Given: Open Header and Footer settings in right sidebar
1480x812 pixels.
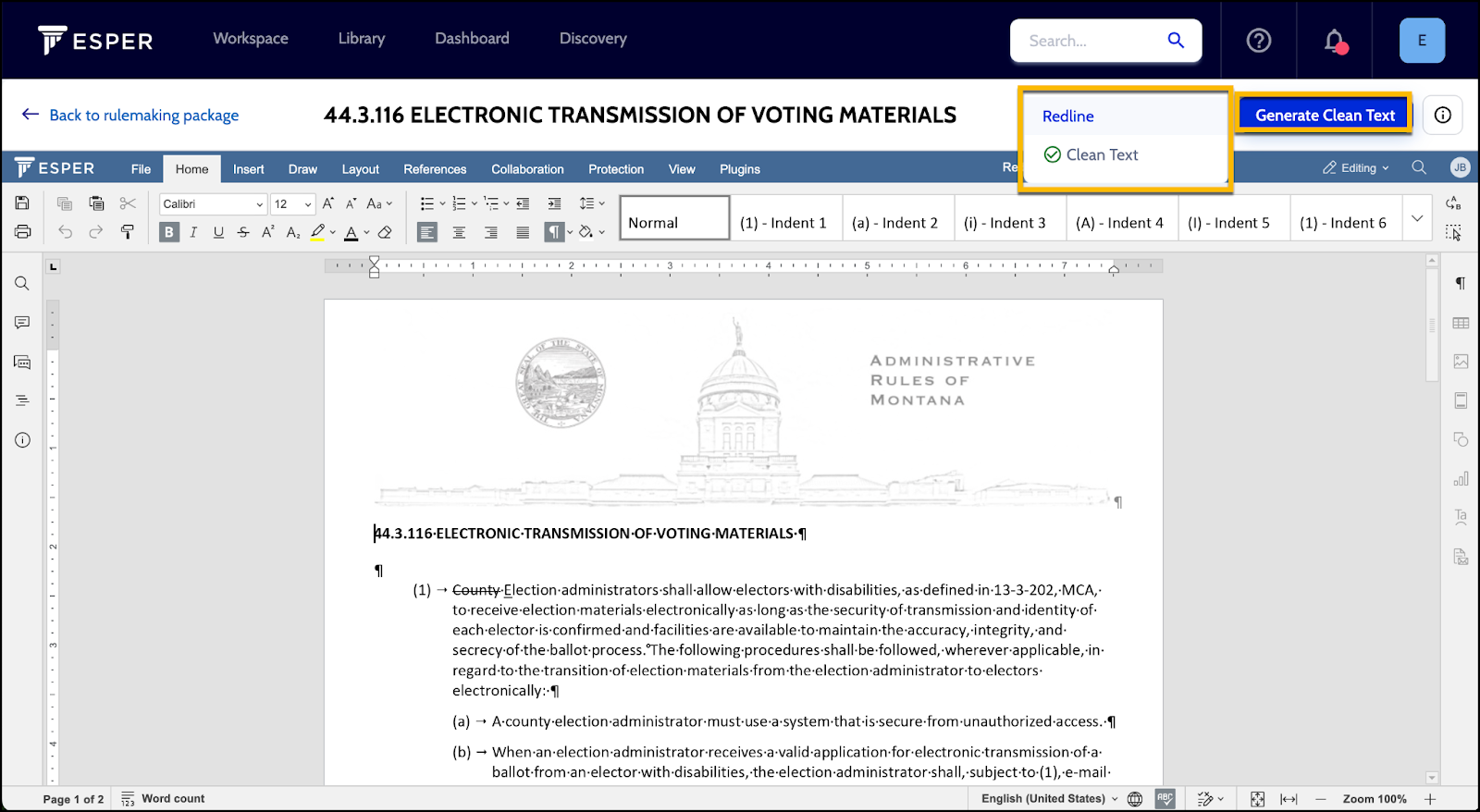Looking at the screenshot, I should point(1461,400).
